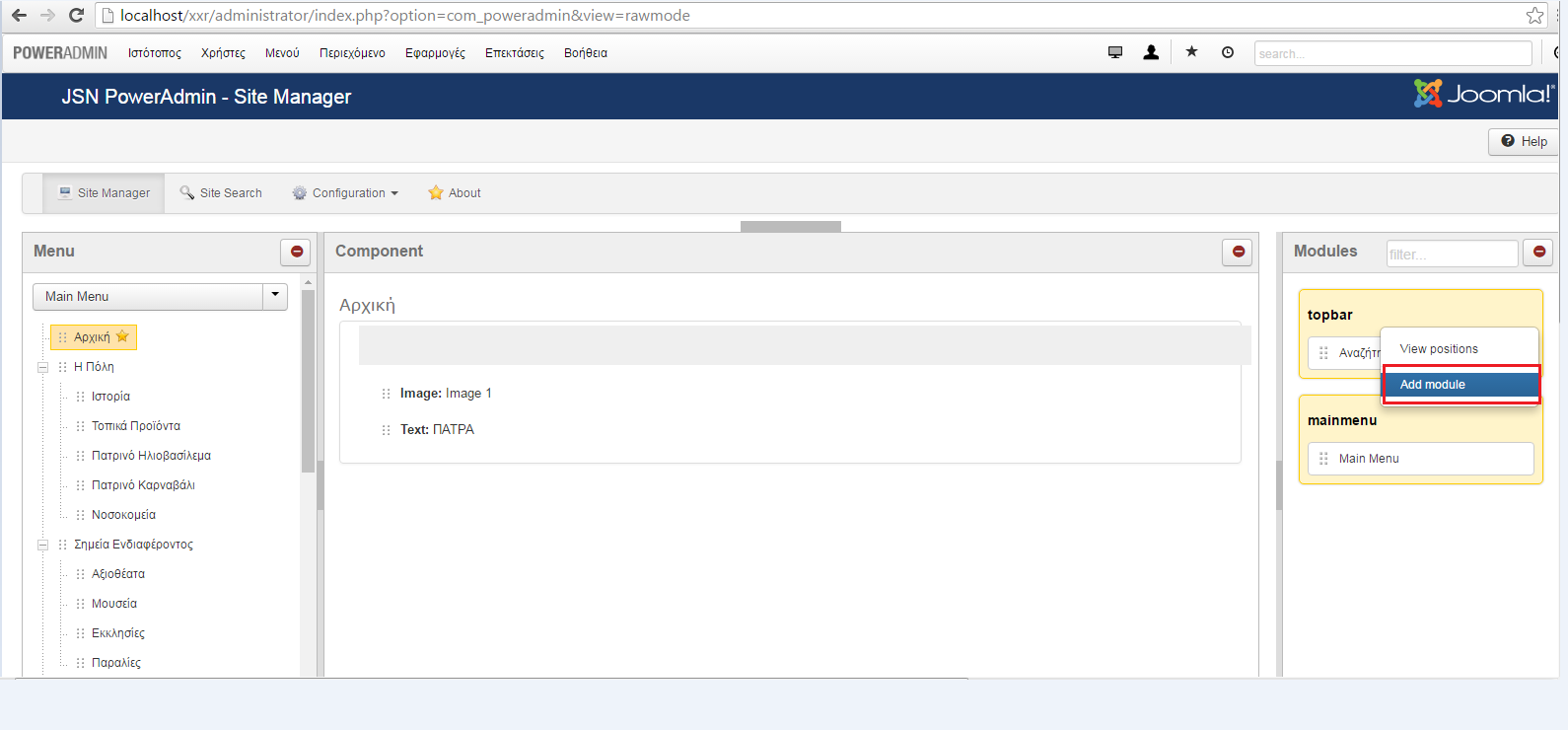Click the POWERADMIN brand link

60,53
